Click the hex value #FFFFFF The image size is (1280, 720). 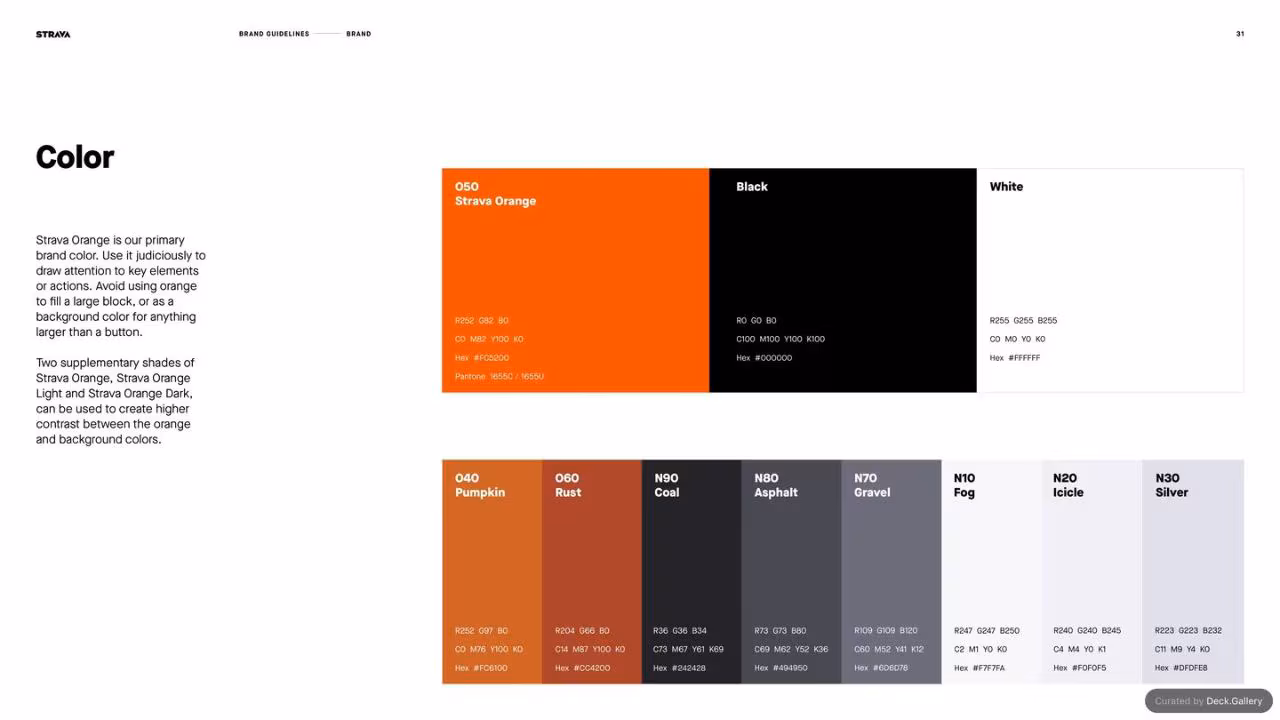click(1026, 358)
